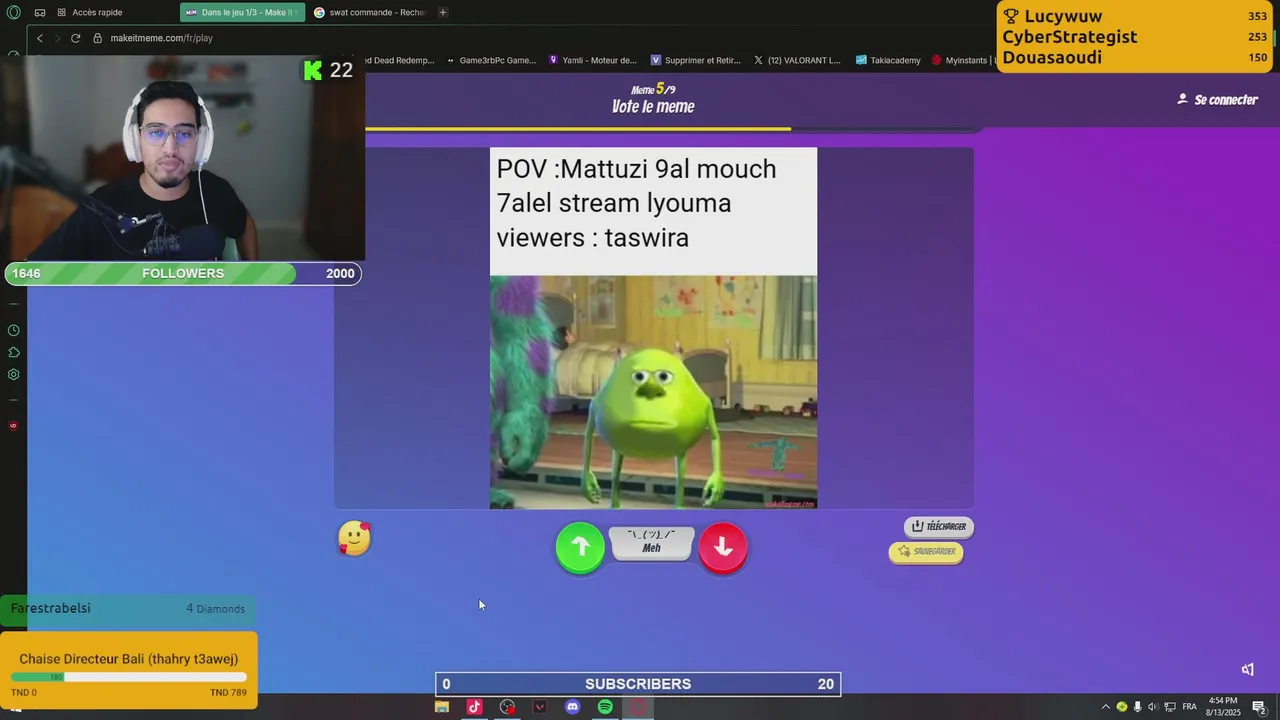Click the makeitmeme.com URL field

(x=161, y=38)
